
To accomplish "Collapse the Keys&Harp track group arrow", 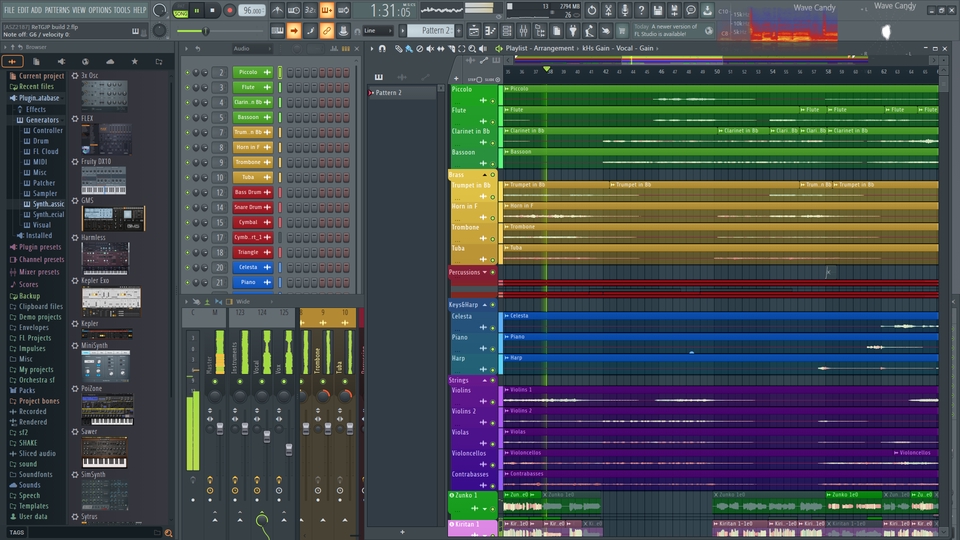I will click(x=484, y=305).
